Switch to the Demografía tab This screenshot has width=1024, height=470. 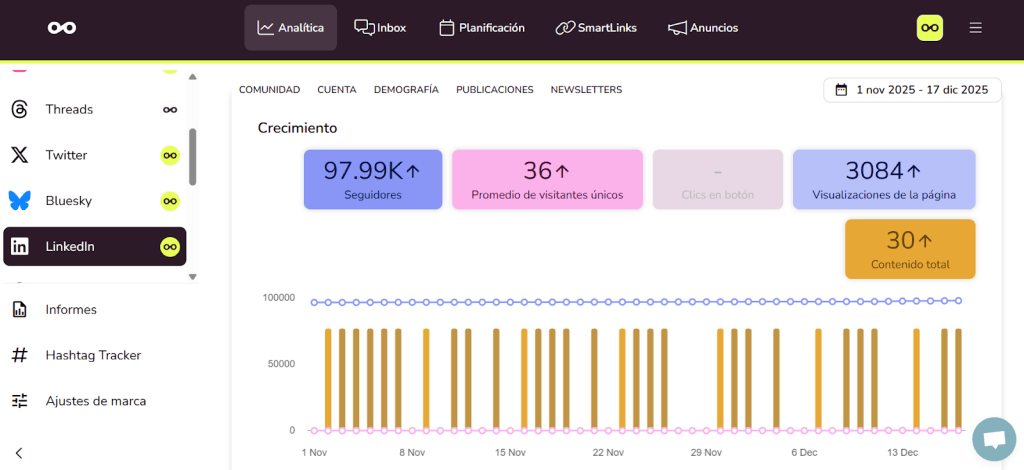click(x=406, y=90)
